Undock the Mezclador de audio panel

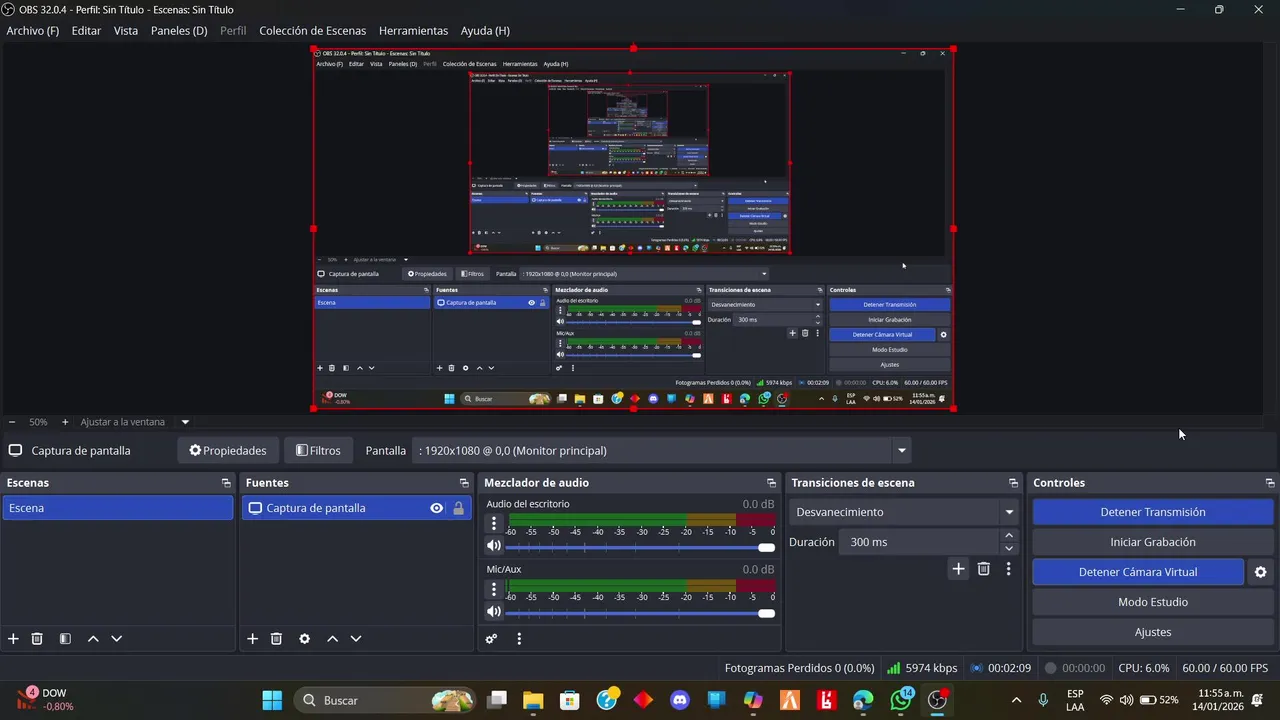point(771,483)
